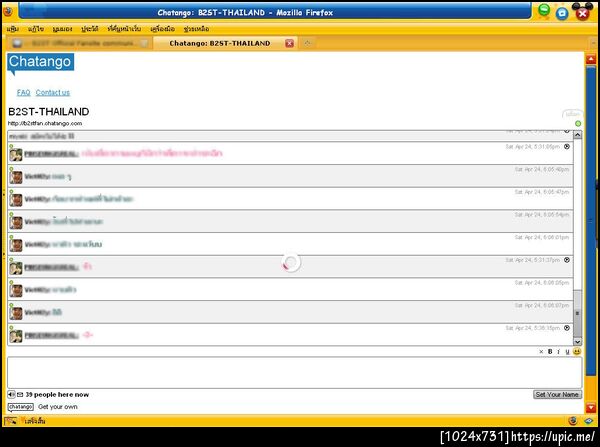Screen dimensions: 600x447
Task: Click the avatar on the 6:05:47pm message
Action: [16, 200]
